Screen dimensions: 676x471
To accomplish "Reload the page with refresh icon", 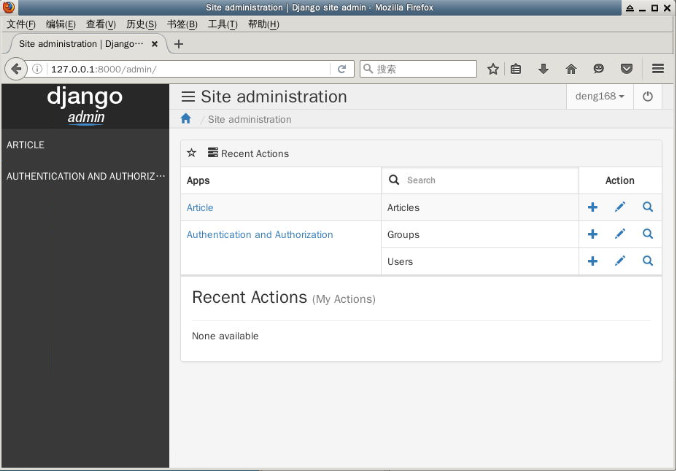I will [342, 69].
